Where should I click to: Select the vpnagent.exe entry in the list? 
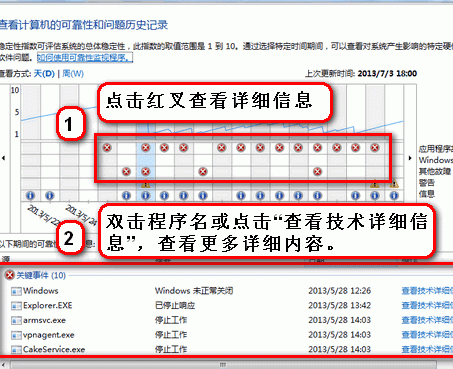(x=49, y=335)
